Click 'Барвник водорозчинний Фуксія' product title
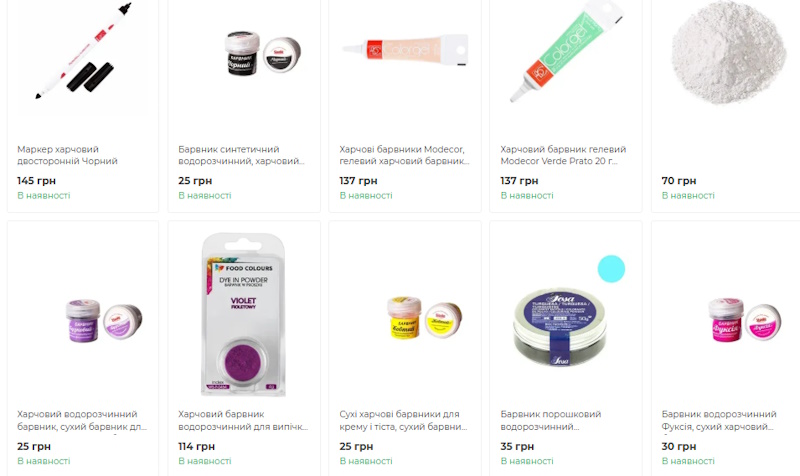 [x=719, y=420]
